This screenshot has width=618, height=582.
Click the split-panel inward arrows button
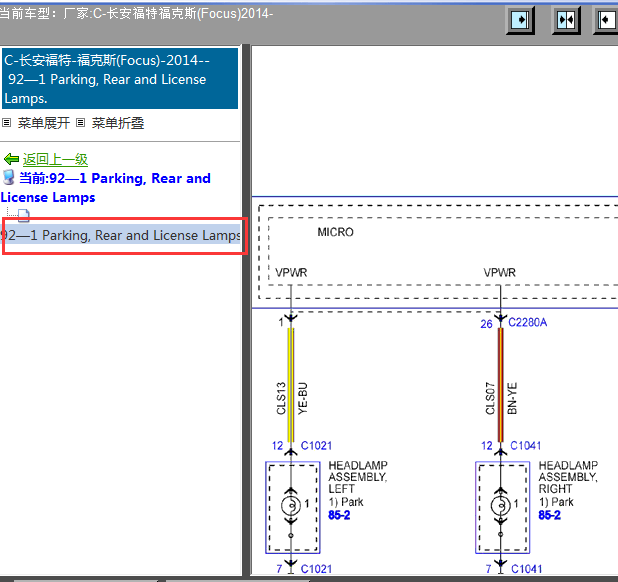(x=566, y=20)
